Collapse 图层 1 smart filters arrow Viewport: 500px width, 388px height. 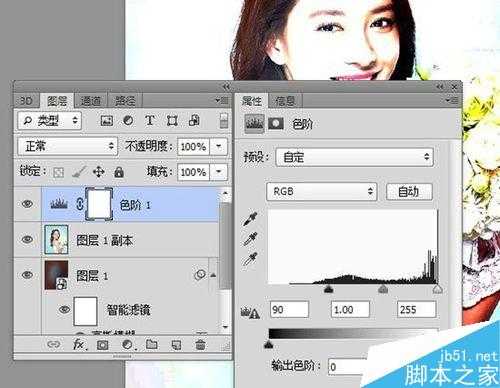click(213, 275)
